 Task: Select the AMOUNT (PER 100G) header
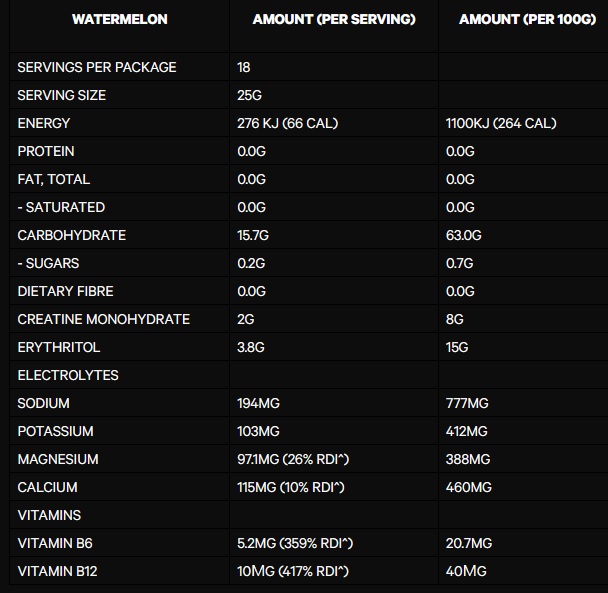[x=527, y=19]
